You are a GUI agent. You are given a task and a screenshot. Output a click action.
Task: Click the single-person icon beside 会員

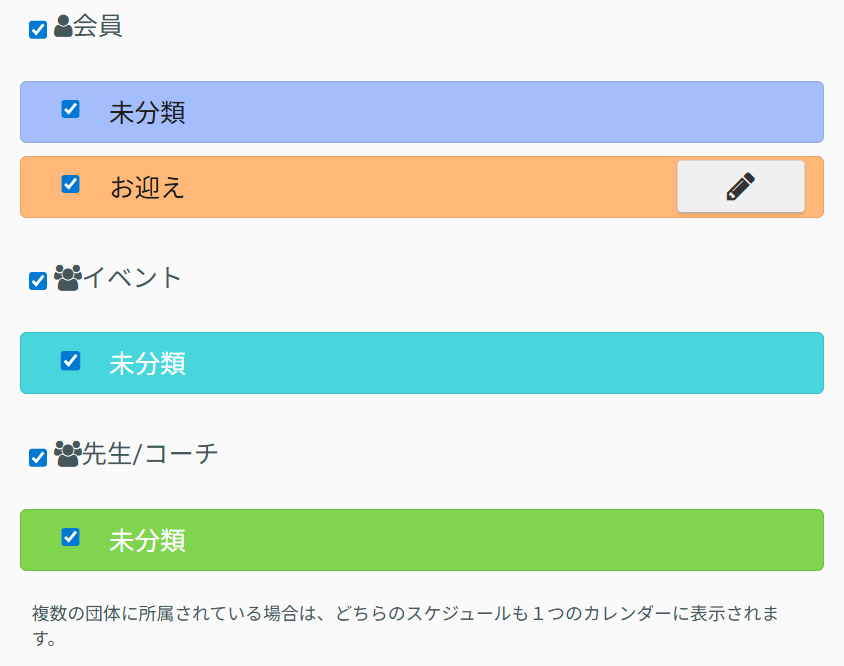click(x=63, y=27)
